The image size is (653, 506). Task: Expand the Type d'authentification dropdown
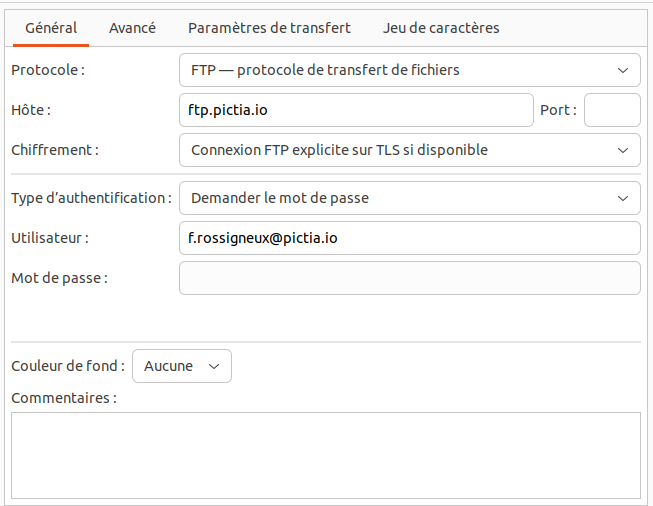[x=409, y=198]
